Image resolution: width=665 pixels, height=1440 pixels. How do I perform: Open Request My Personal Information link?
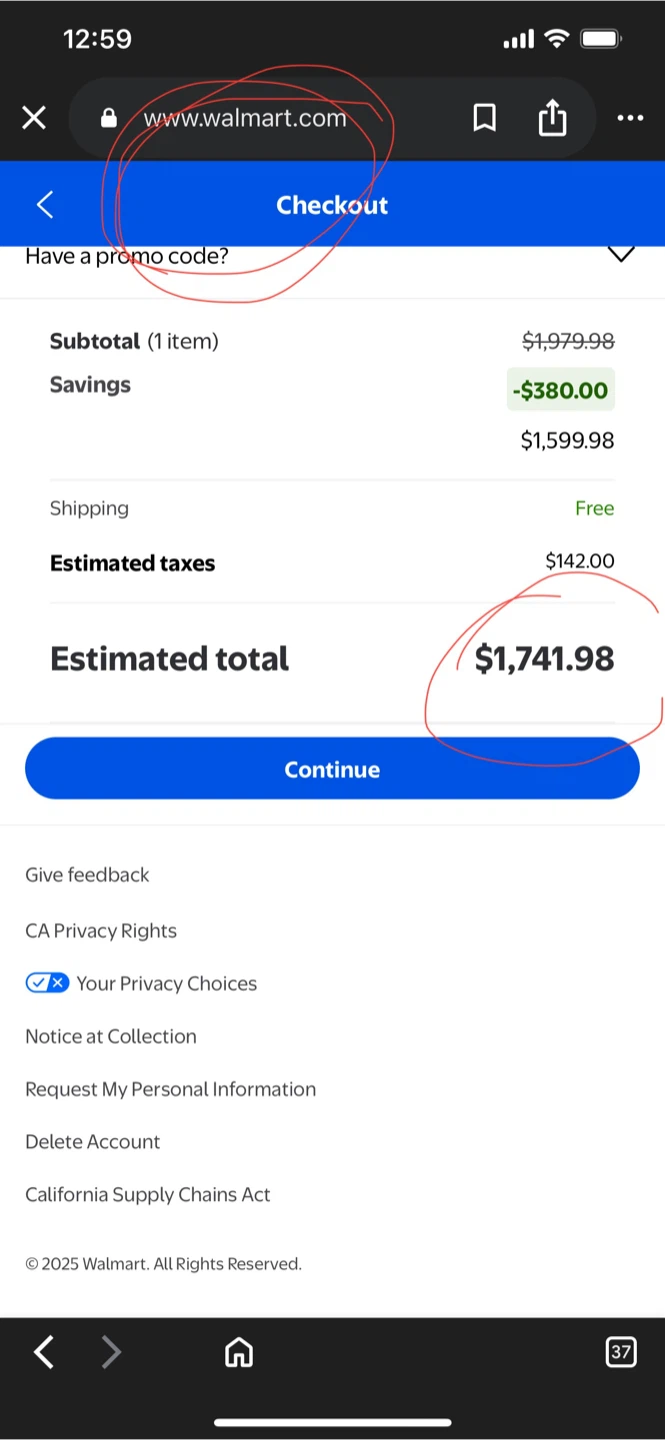pos(171,1090)
